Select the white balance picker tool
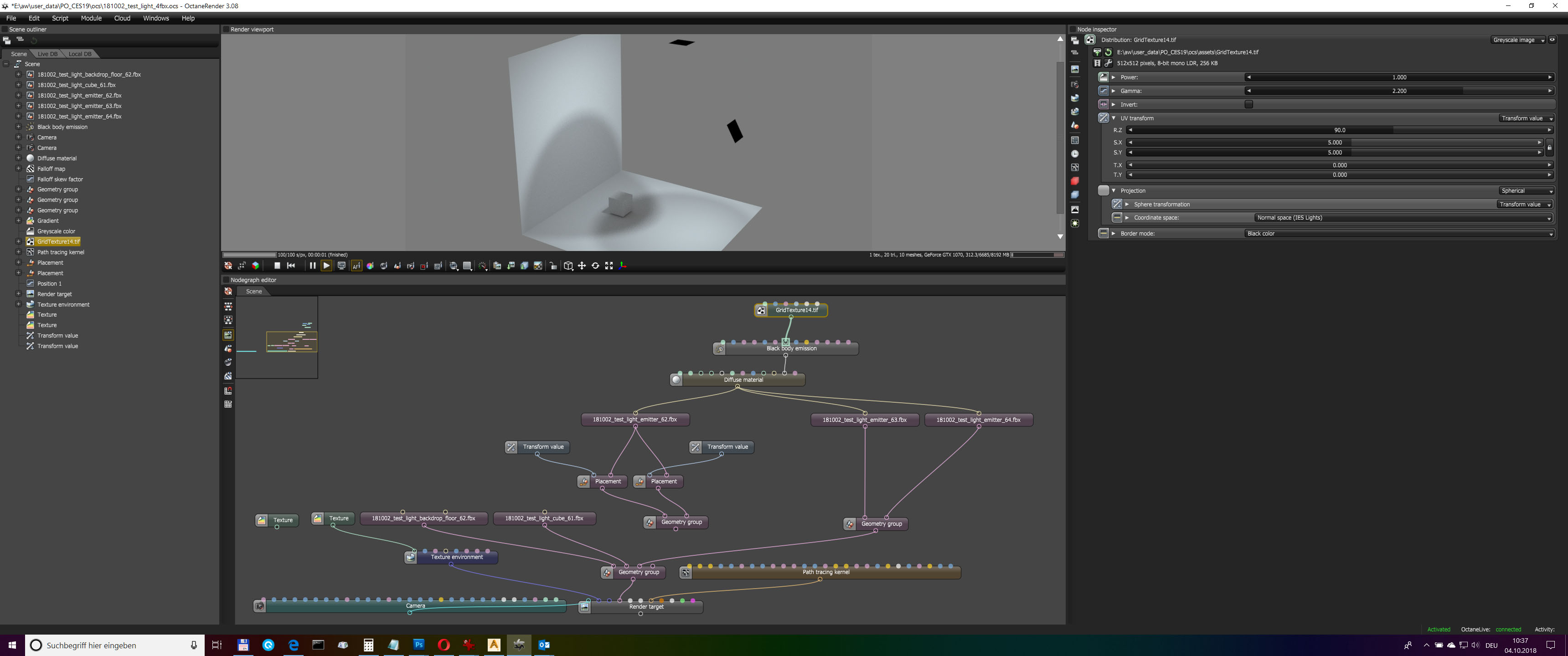This screenshot has width=1568, height=656. pyautogui.click(x=370, y=266)
